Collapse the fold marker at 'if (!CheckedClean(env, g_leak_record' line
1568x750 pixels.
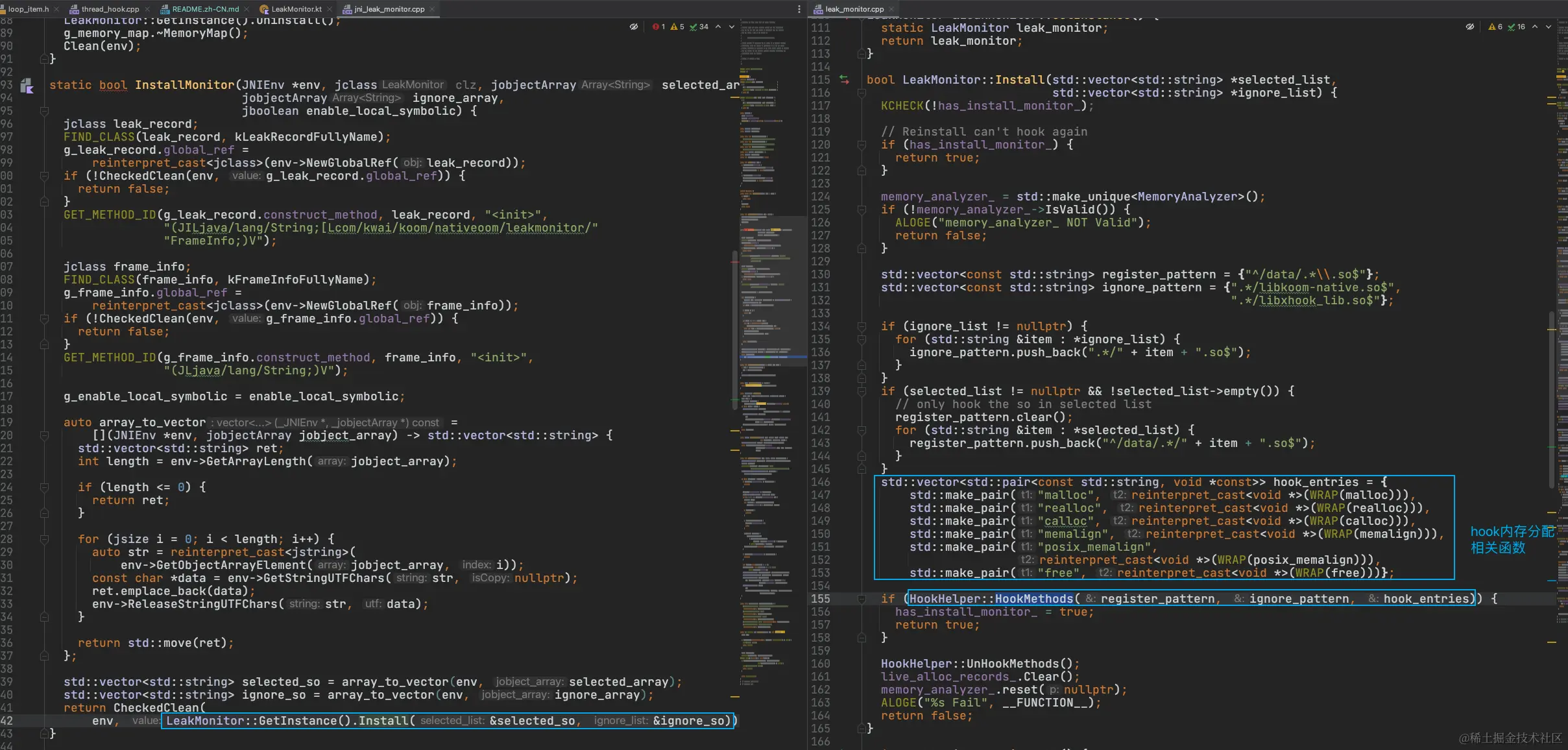tap(44, 176)
